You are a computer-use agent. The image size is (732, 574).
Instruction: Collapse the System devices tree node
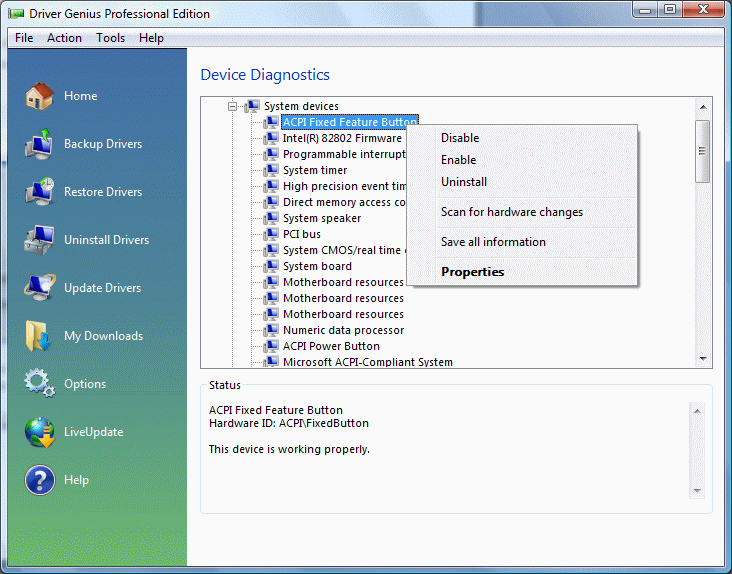point(232,106)
